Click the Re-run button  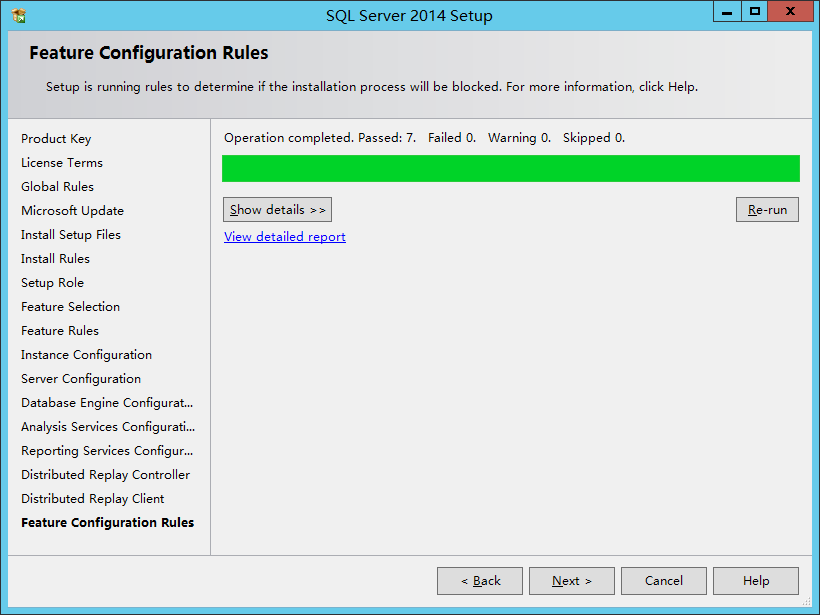click(767, 210)
